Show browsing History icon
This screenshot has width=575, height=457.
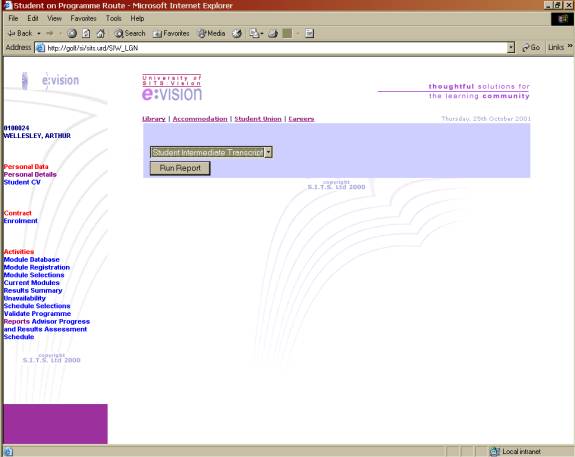(237, 33)
